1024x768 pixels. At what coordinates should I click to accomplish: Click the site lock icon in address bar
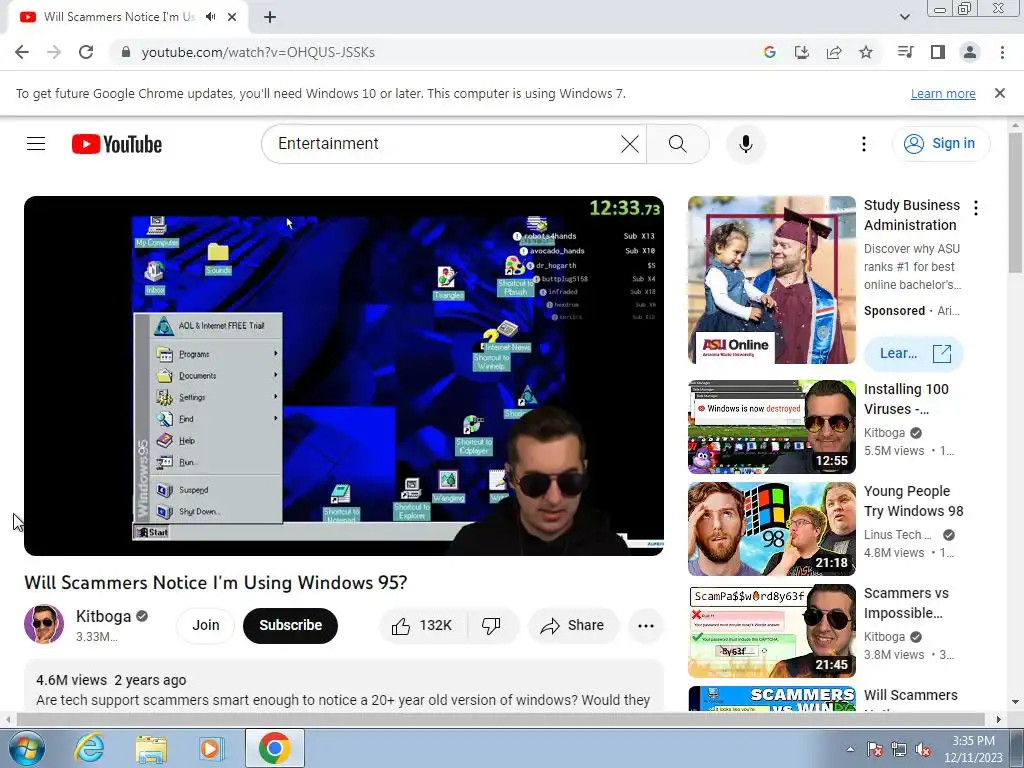126,52
